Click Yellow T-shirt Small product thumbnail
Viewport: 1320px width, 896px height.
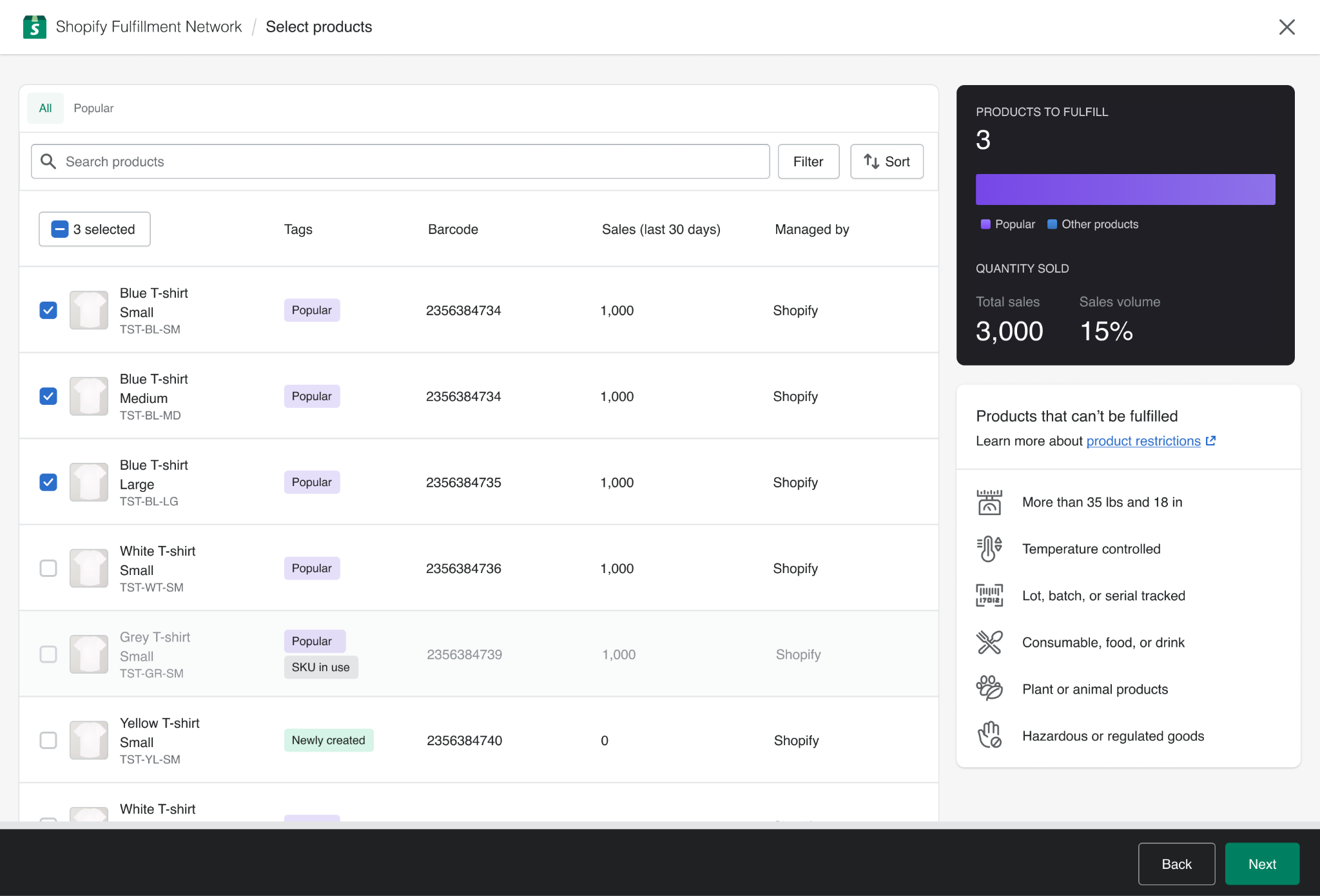[89, 740]
